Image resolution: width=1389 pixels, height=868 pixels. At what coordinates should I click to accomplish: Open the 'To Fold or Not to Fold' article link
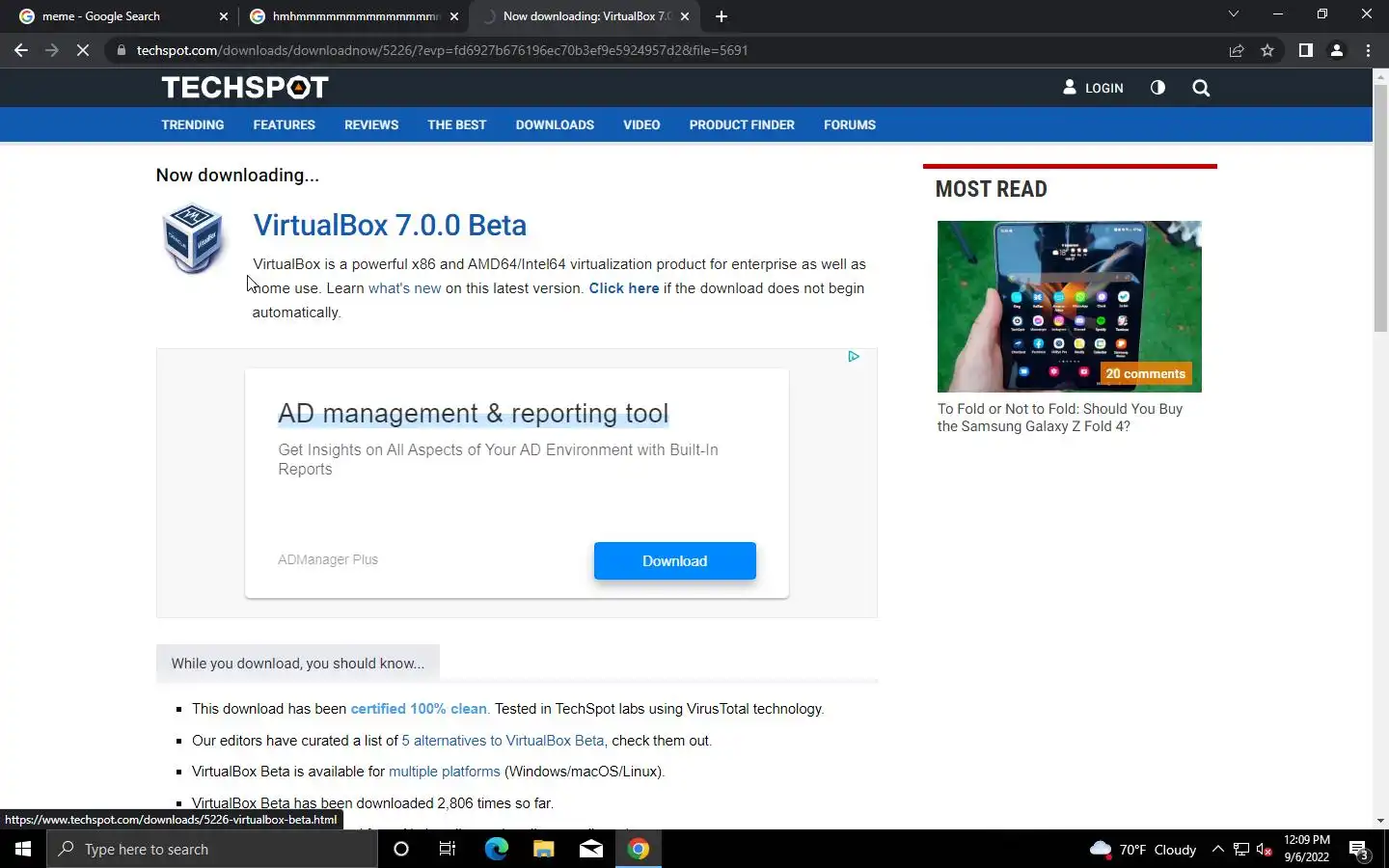pyautogui.click(x=1060, y=418)
